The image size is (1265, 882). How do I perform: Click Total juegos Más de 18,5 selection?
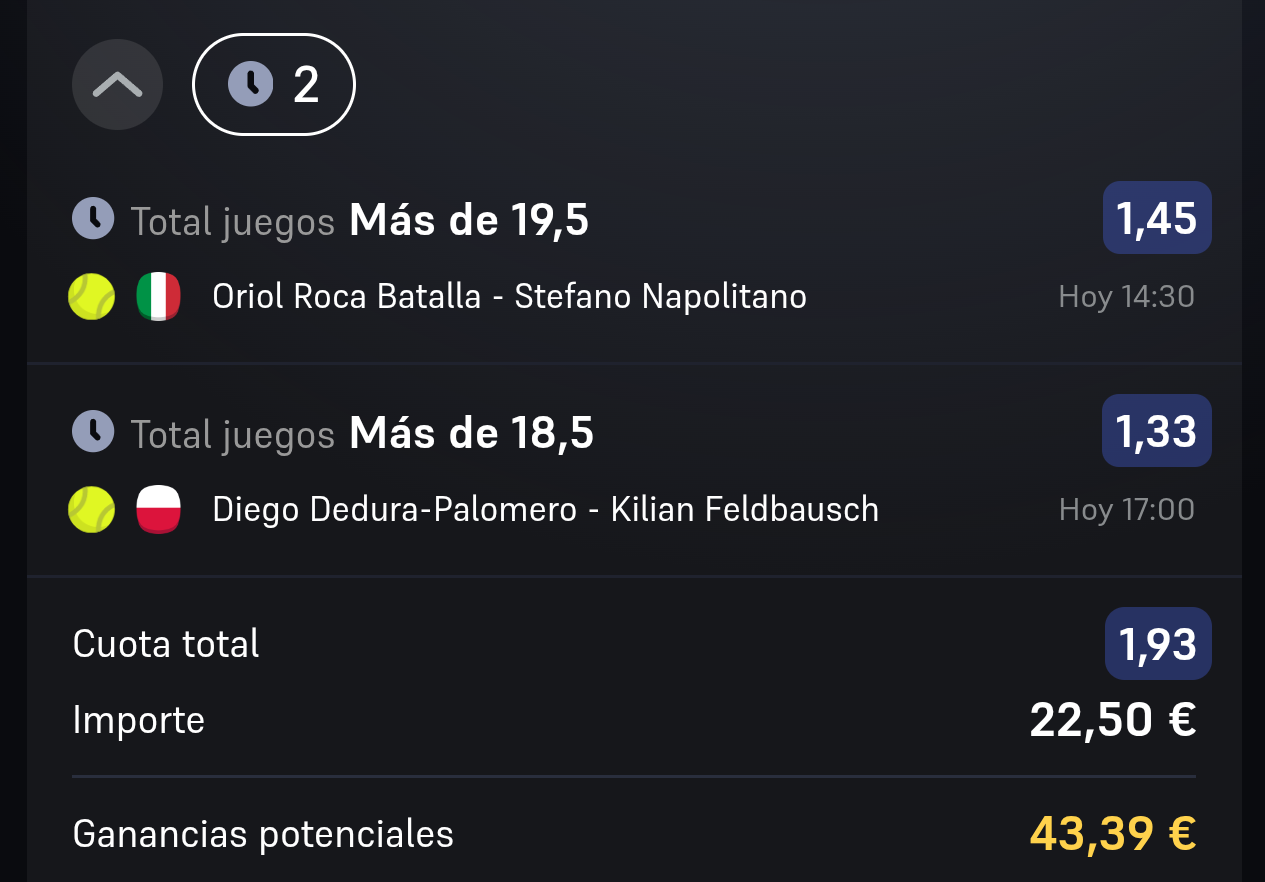coord(362,433)
